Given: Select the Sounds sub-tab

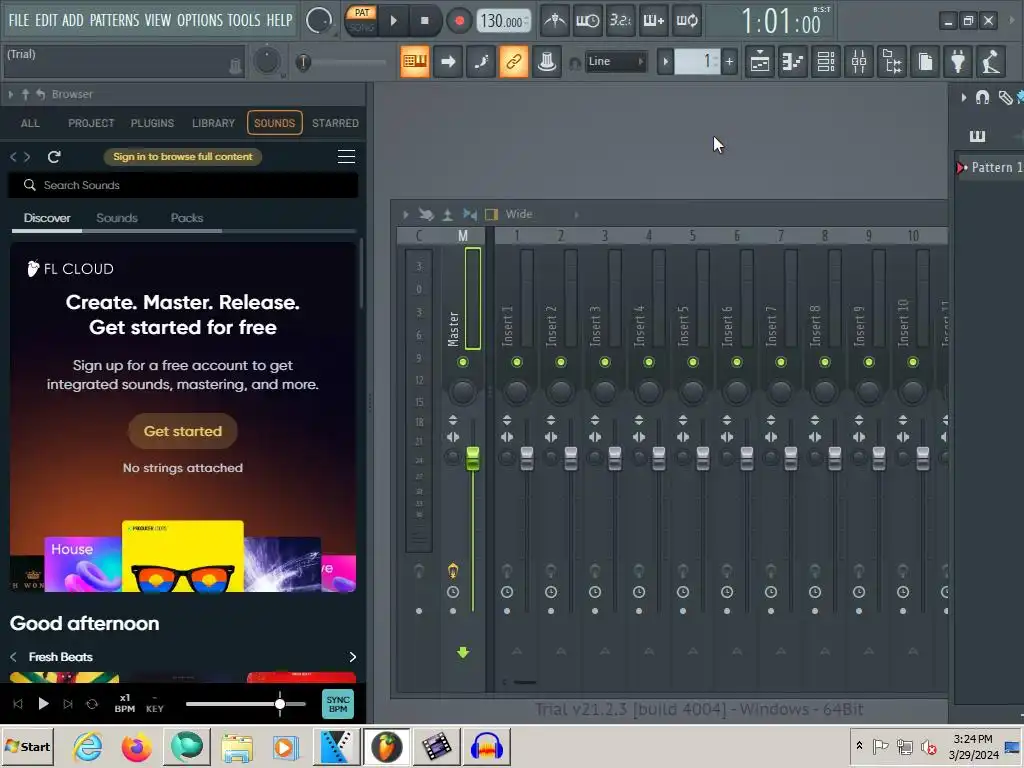Looking at the screenshot, I should (x=117, y=217).
